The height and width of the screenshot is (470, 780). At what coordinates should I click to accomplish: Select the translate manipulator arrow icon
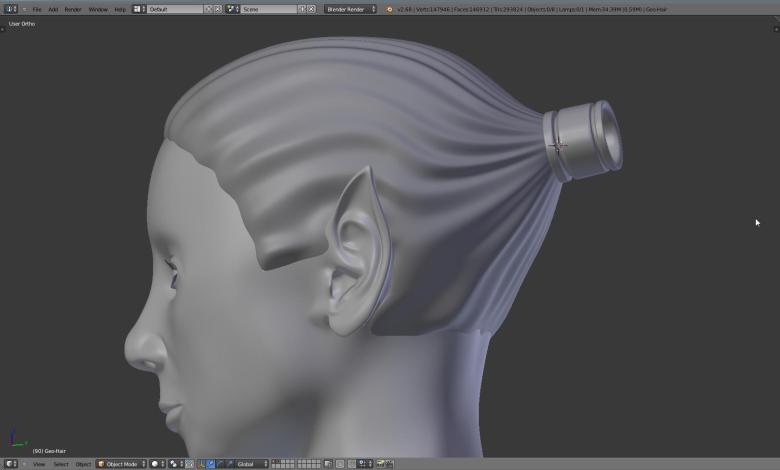tap(211, 464)
